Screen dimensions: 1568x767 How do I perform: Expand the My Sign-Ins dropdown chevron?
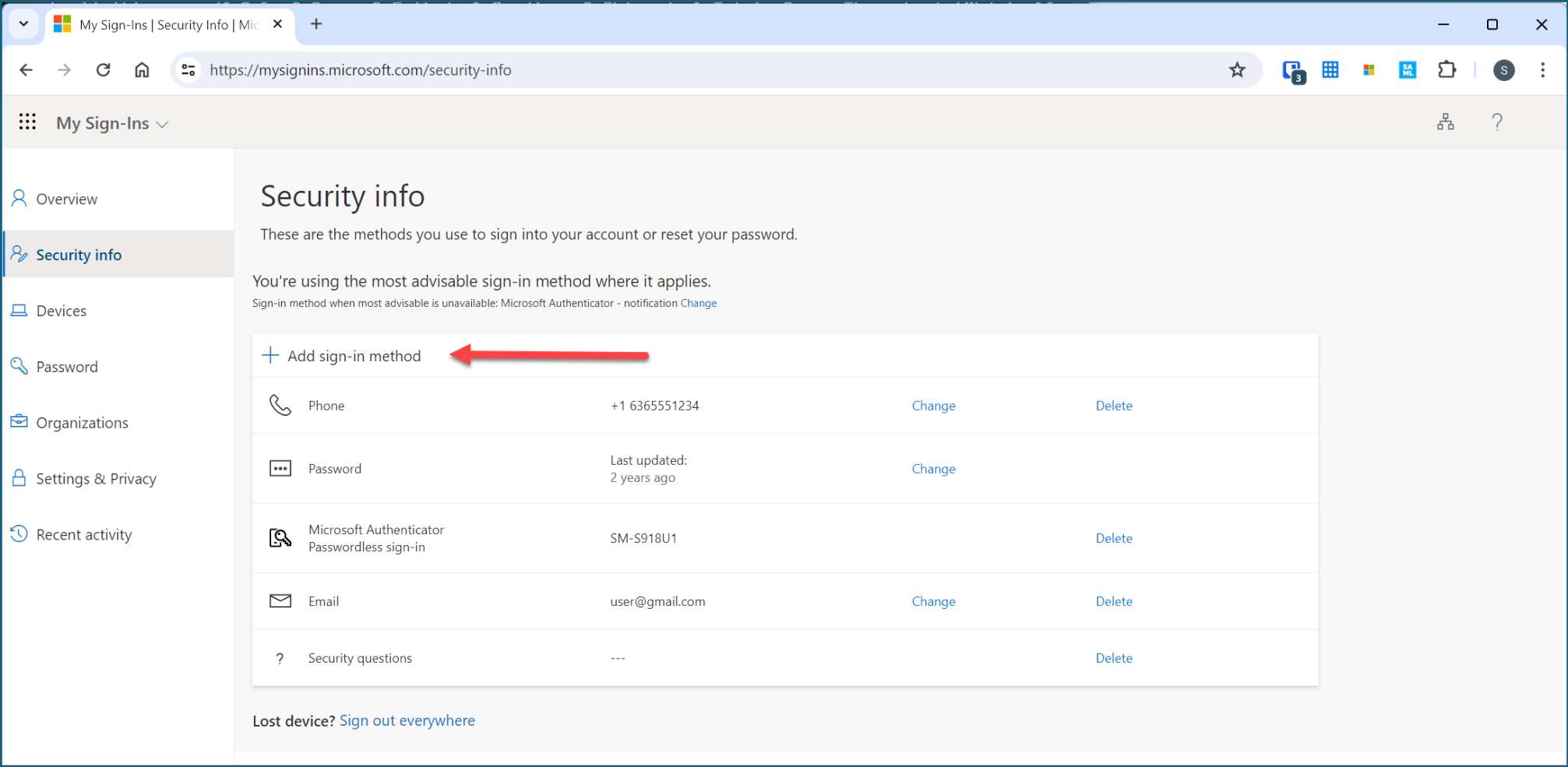pos(162,125)
